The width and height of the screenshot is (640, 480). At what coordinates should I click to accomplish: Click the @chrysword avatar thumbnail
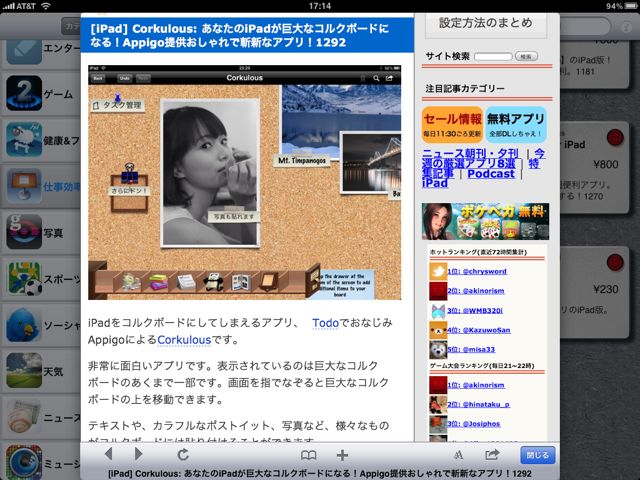pos(438,271)
